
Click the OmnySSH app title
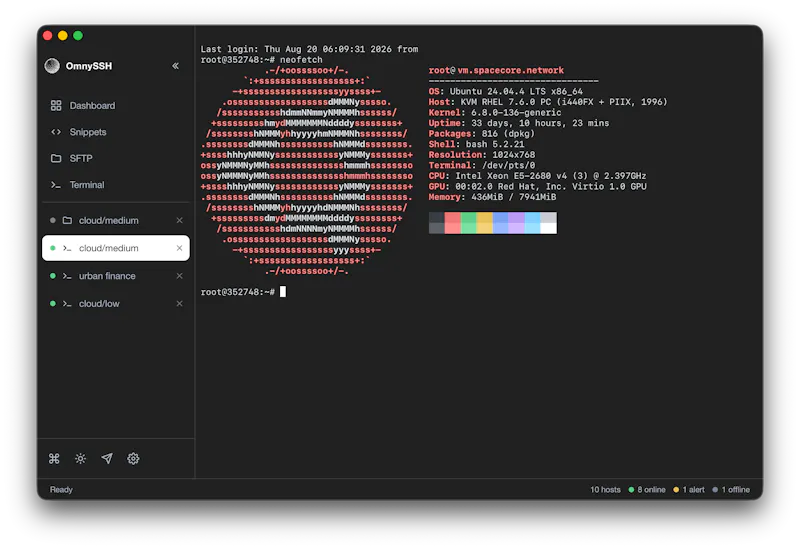(x=89, y=66)
